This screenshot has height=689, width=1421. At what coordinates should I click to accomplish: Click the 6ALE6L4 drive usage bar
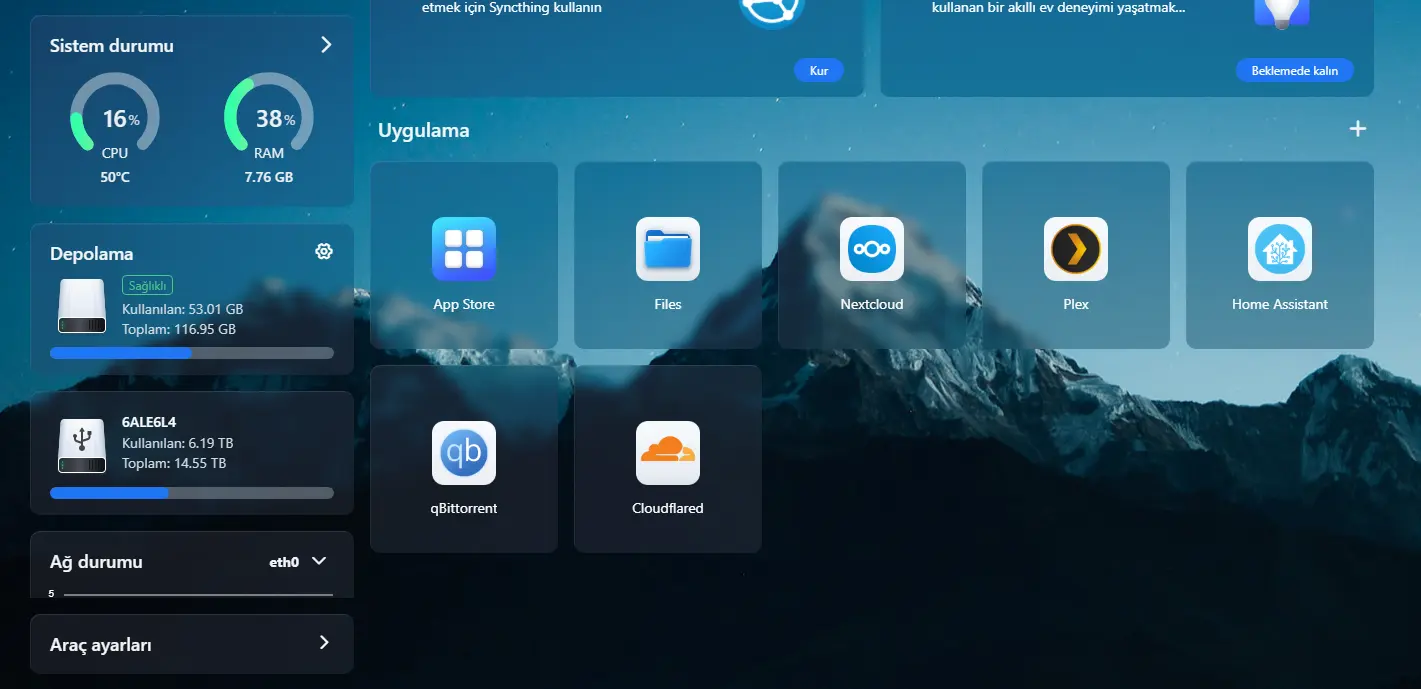tap(192, 493)
